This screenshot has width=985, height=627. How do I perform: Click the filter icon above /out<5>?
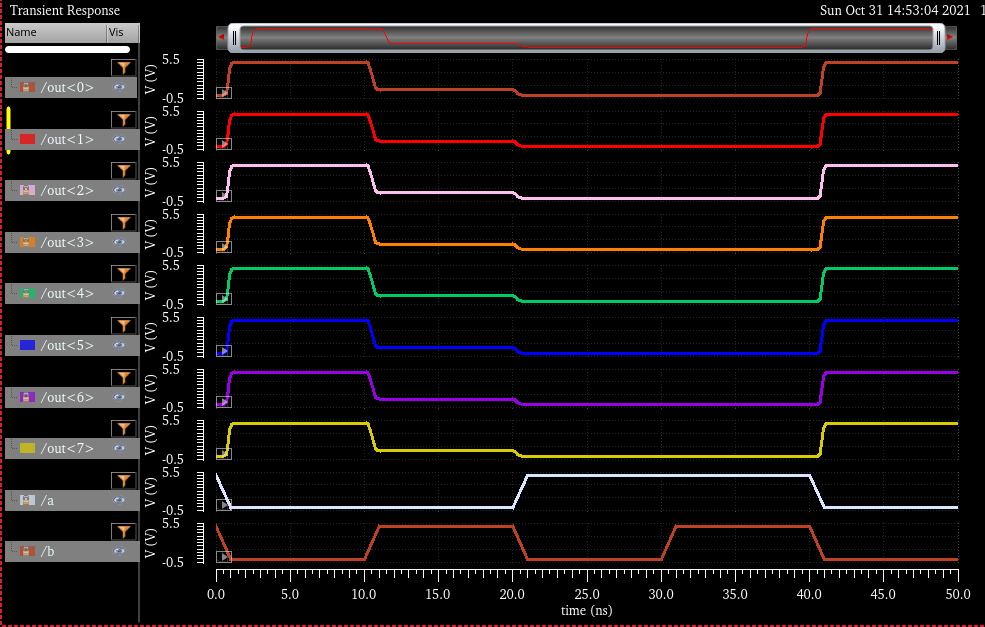(124, 325)
